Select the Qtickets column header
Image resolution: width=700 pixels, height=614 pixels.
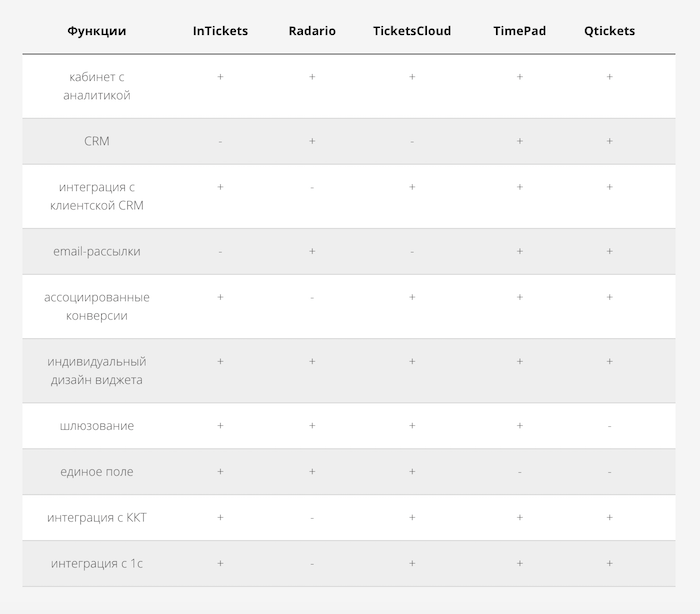pos(609,31)
